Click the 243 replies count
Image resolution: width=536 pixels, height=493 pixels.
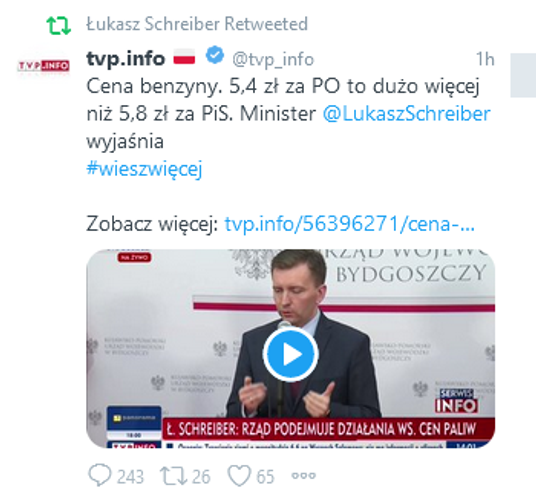[x=130, y=477]
